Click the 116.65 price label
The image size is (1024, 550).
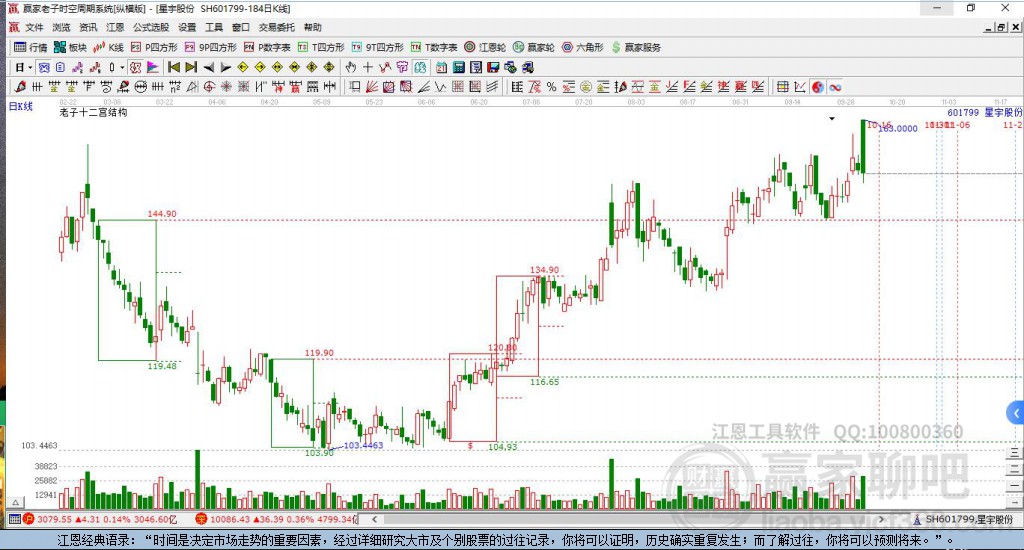click(544, 381)
